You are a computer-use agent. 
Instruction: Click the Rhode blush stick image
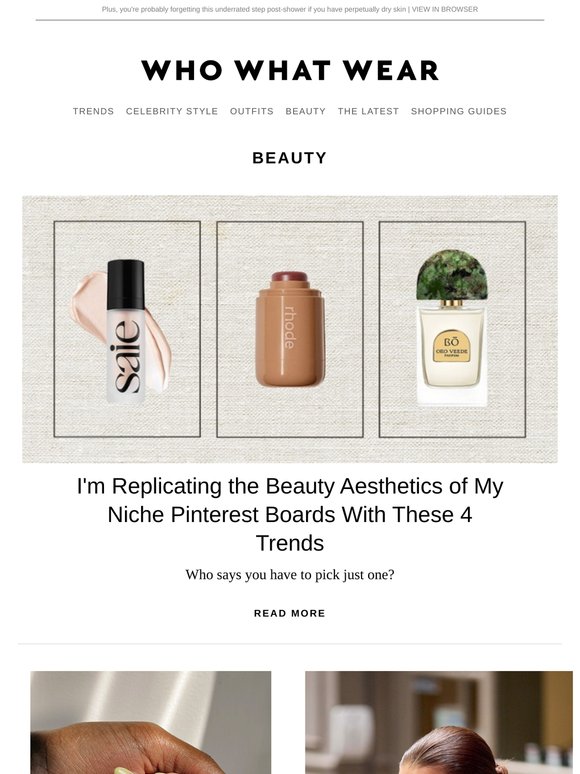pyautogui.click(x=290, y=329)
